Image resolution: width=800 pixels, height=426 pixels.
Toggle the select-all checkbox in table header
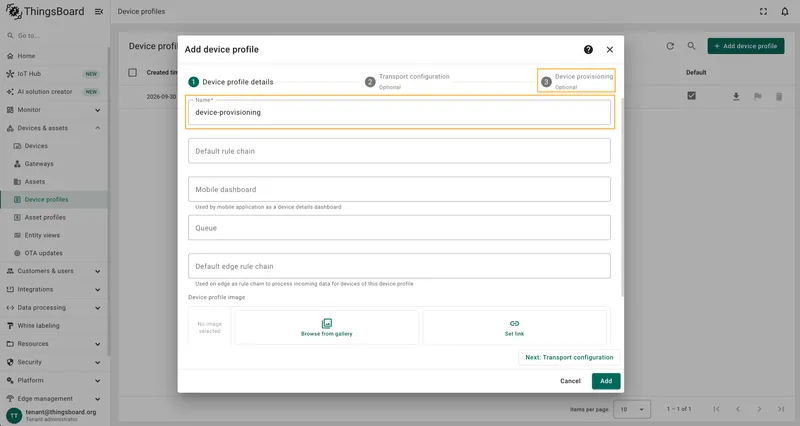pos(133,72)
